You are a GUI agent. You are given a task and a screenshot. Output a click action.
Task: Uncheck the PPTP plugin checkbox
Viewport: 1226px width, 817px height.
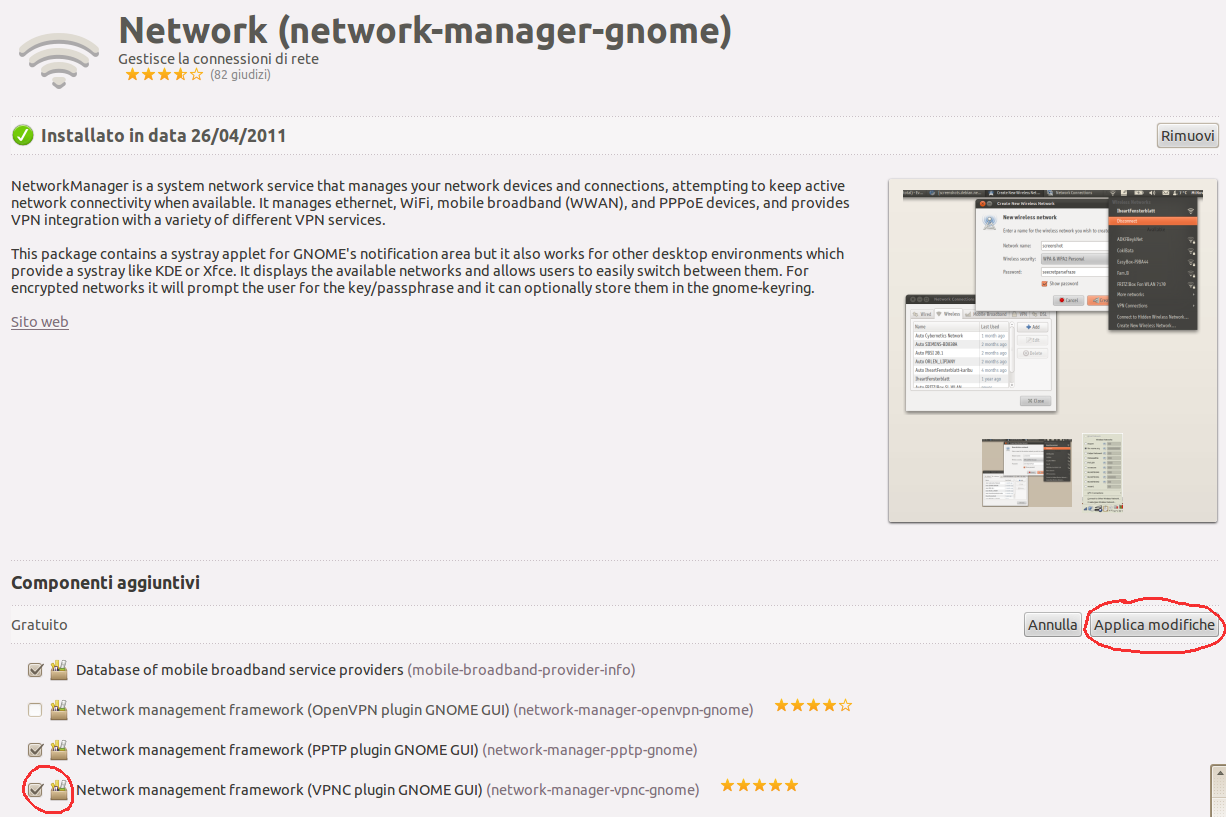pyautogui.click(x=36, y=750)
